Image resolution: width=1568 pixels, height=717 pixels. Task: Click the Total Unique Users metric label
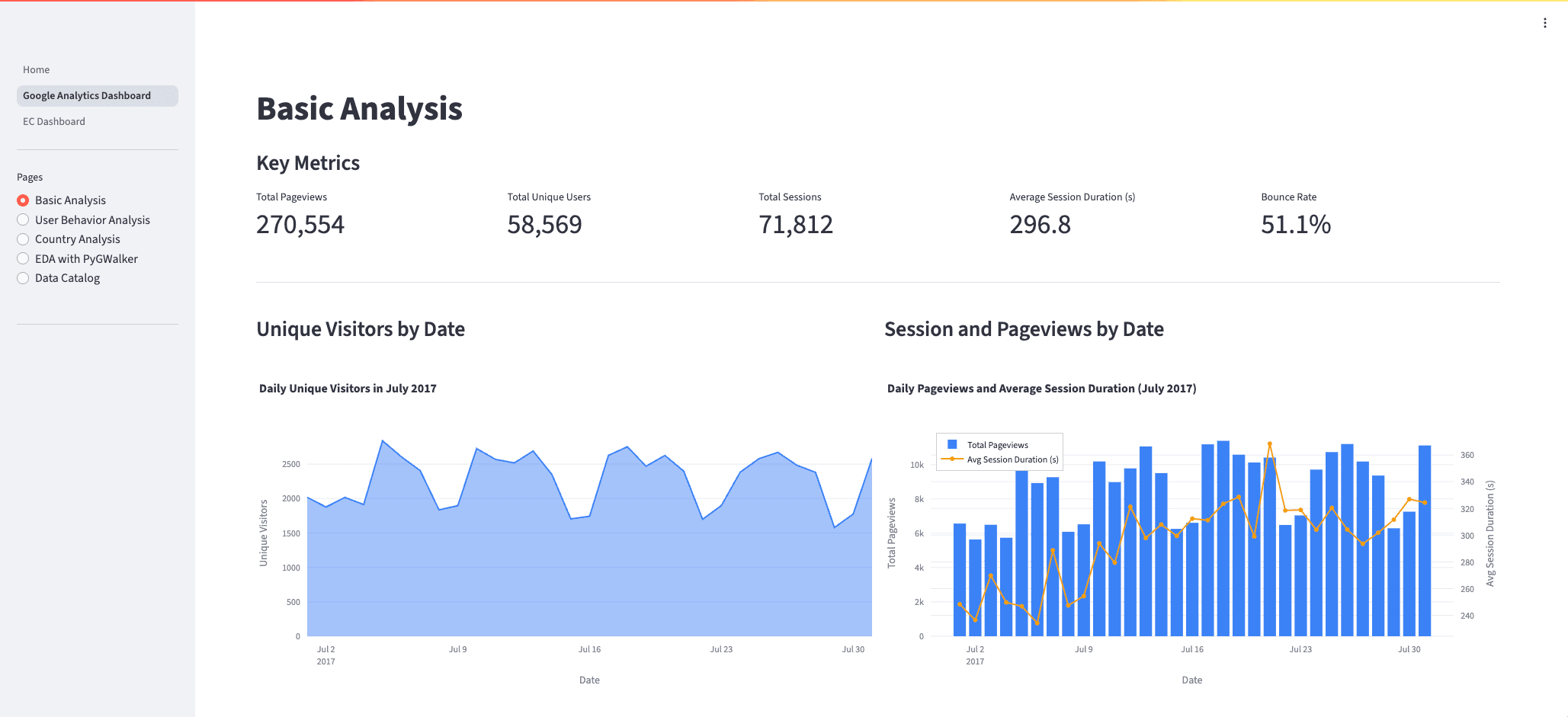pyautogui.click(x=549, y=197)
